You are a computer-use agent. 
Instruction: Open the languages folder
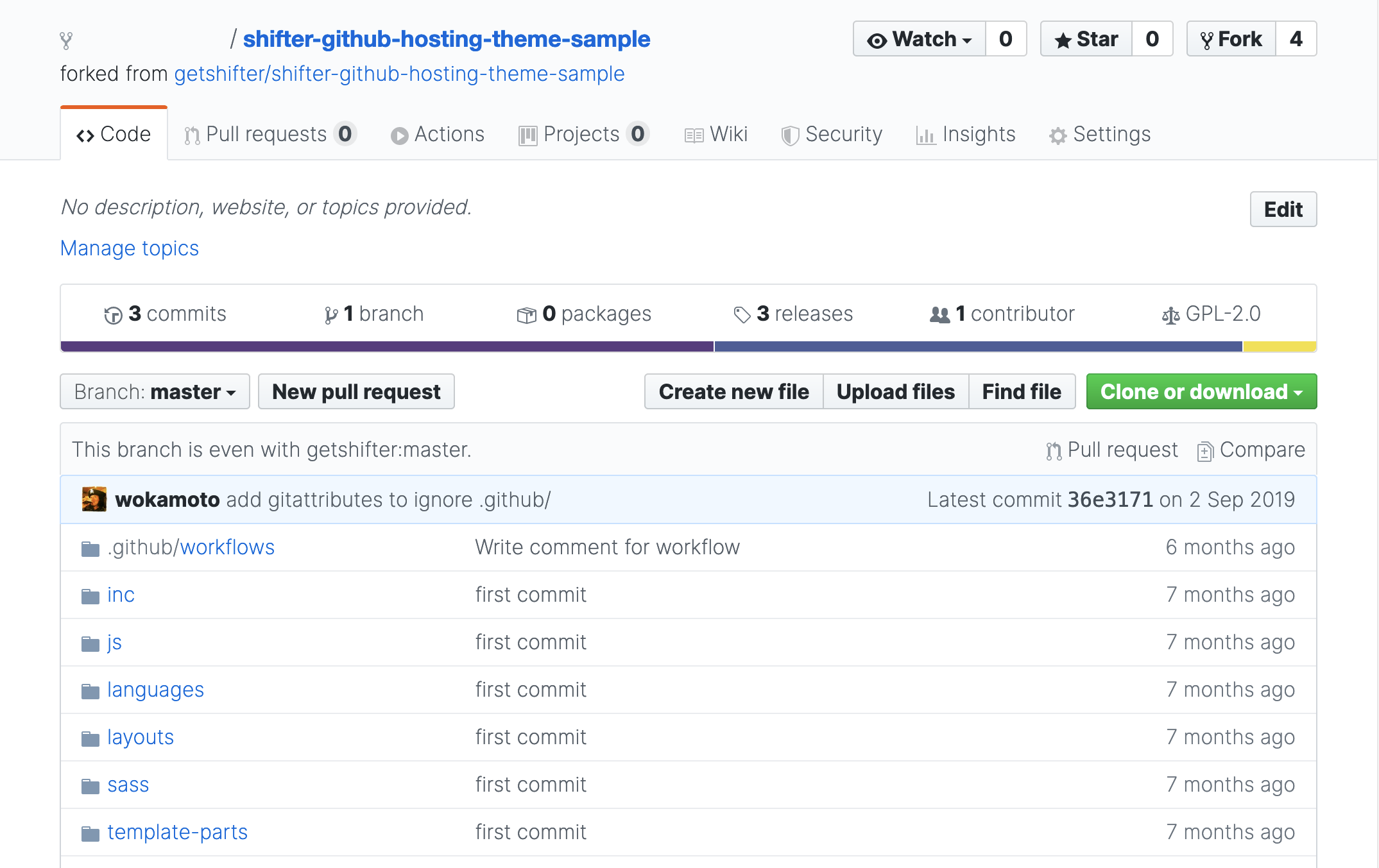click(155, 690)
